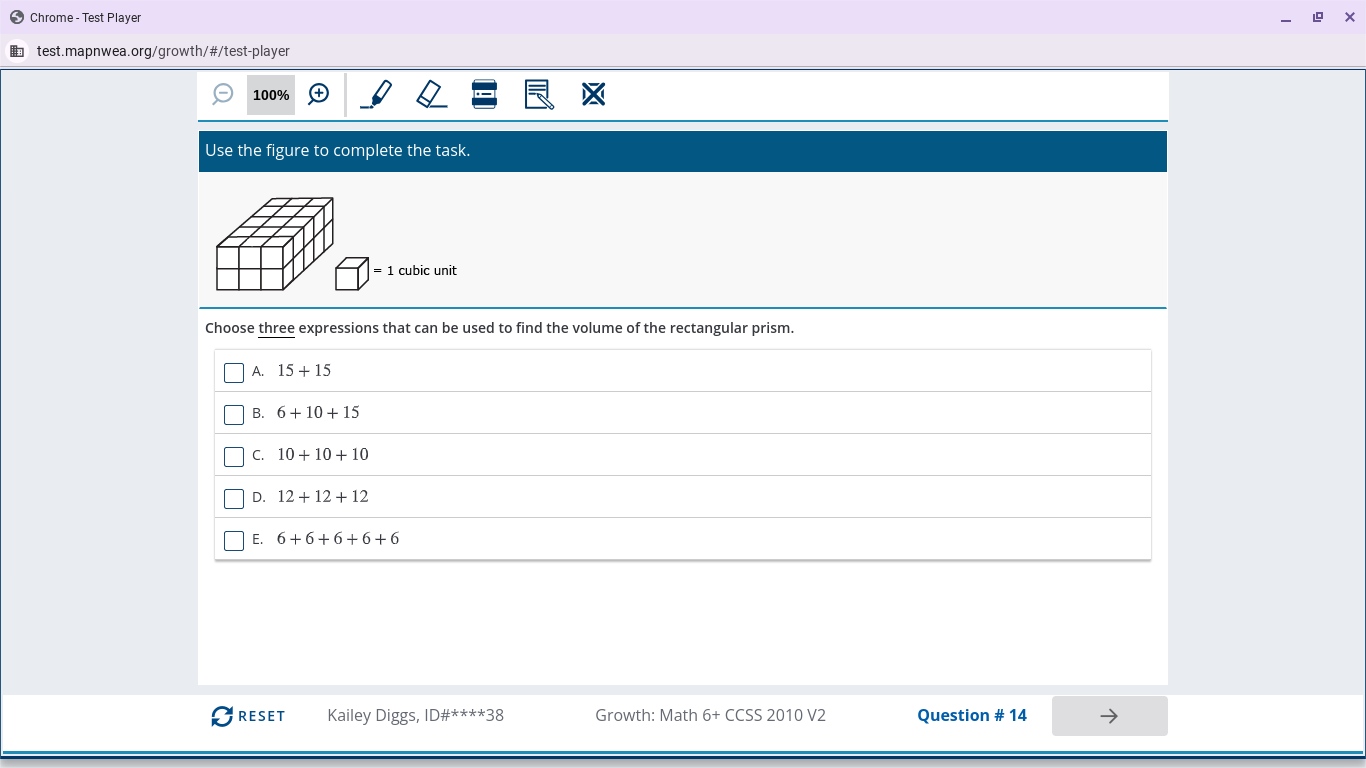Click the expression 10 + 10 + 10
1366x768 pixels.
point(323,455)
